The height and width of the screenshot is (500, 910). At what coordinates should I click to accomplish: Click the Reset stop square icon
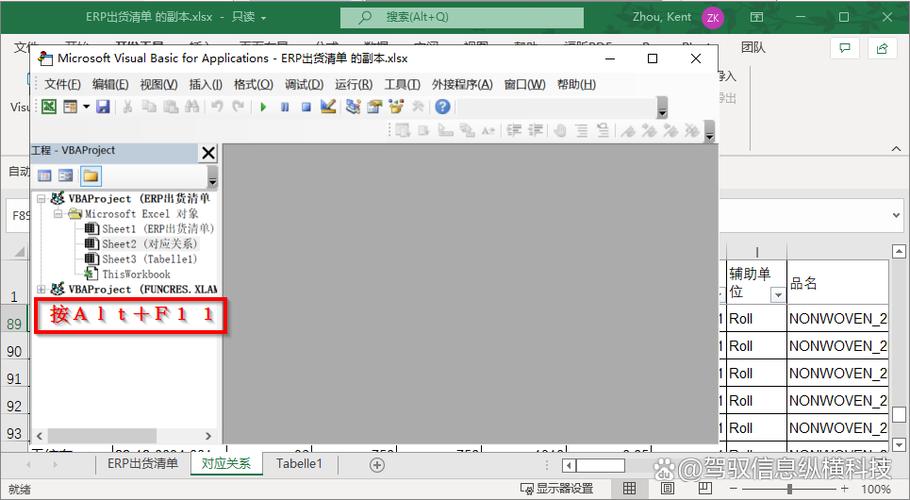306,107
